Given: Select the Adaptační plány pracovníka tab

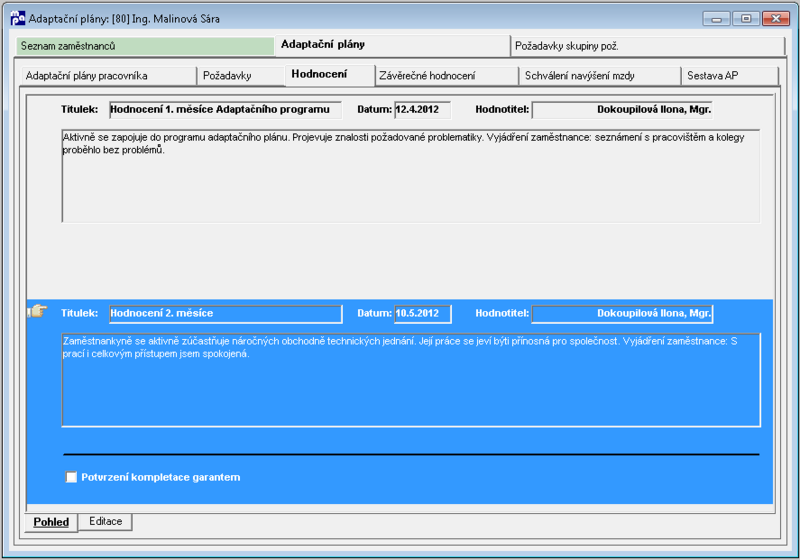Looking at the screenshot, I should click(109, 75).
